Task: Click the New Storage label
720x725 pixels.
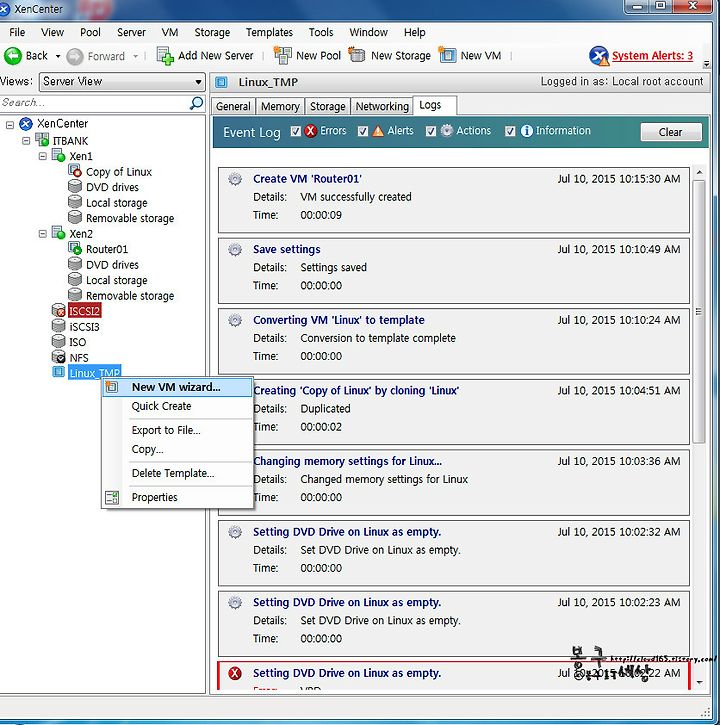Action: pyautogui.click(x=400, y=55)
